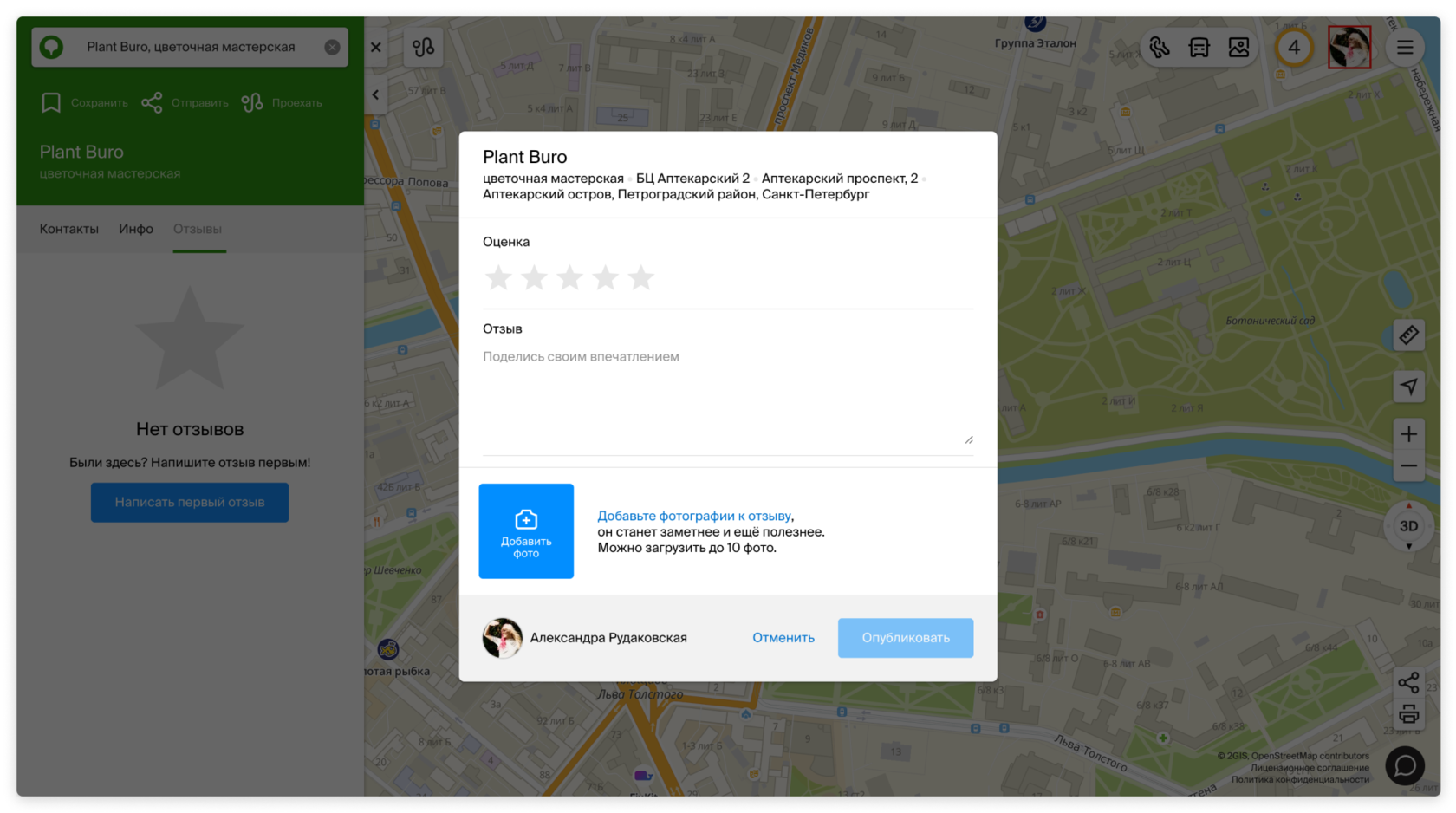
Task: Close the search panel with the X button
Action: (x=376, y=47)
